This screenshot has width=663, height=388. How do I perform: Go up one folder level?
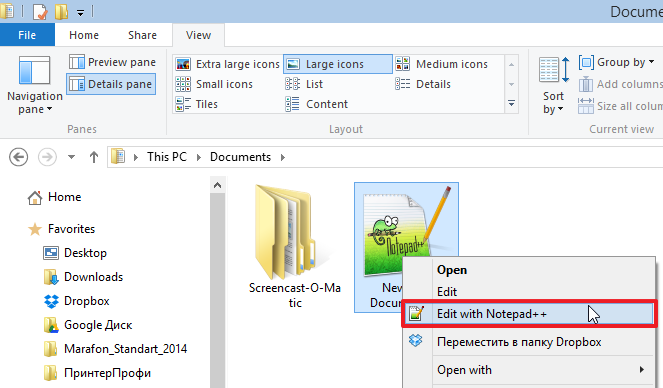click(x=93, y=157)
